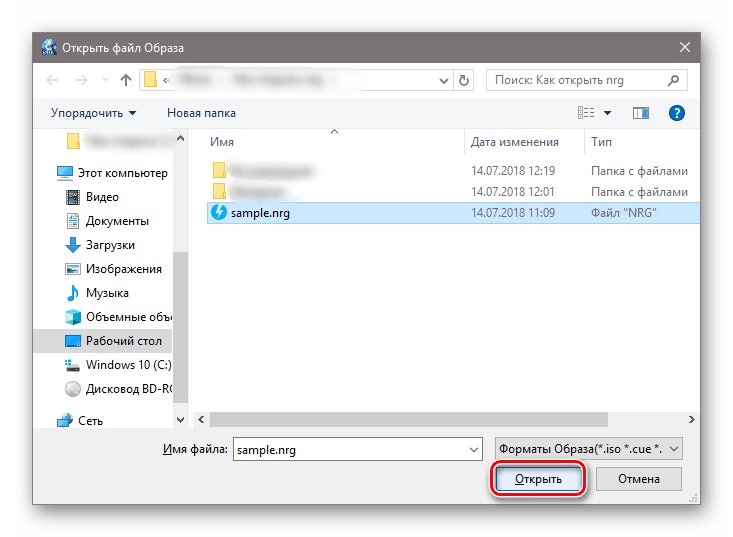Click the sidebar vertical scrollbar thumb

pos(180,327)
